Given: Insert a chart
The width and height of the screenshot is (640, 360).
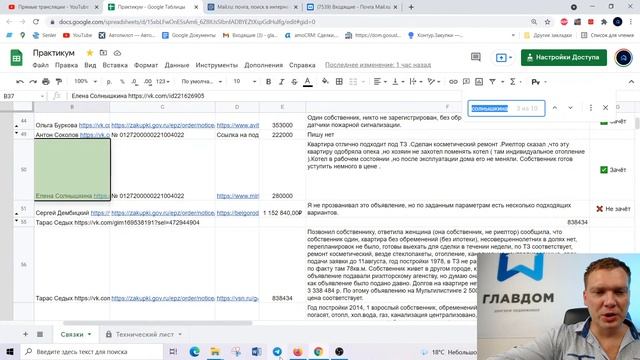Looking at the screenshot, I should [x=479, y=82].
